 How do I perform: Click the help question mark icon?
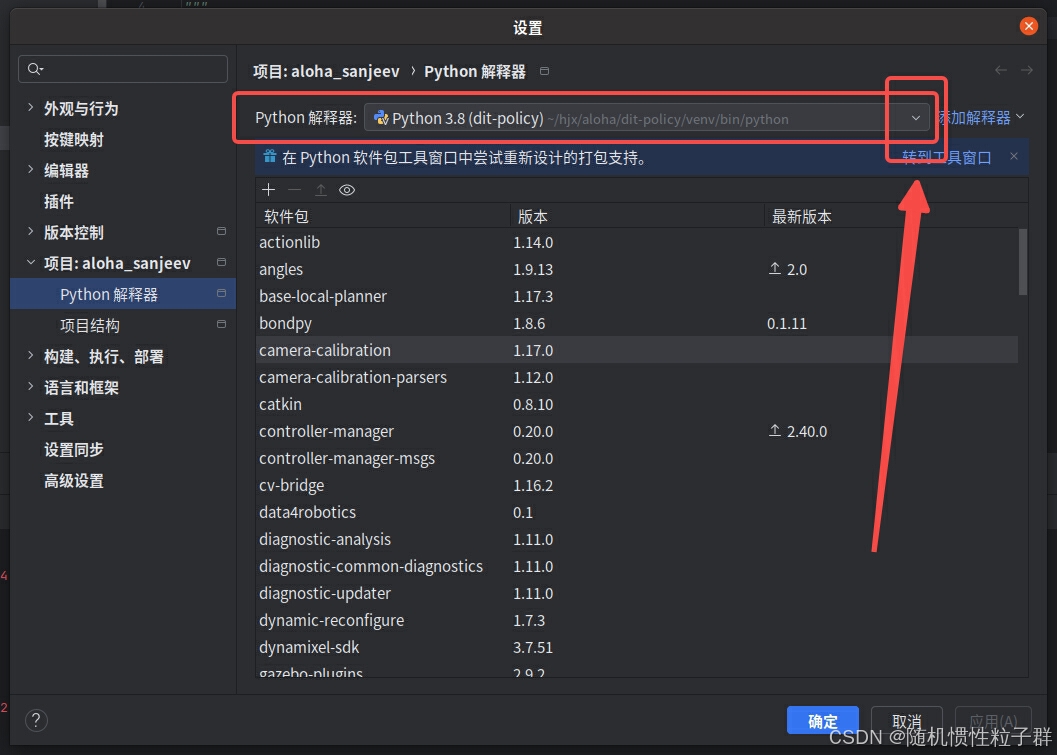(36, 720)
